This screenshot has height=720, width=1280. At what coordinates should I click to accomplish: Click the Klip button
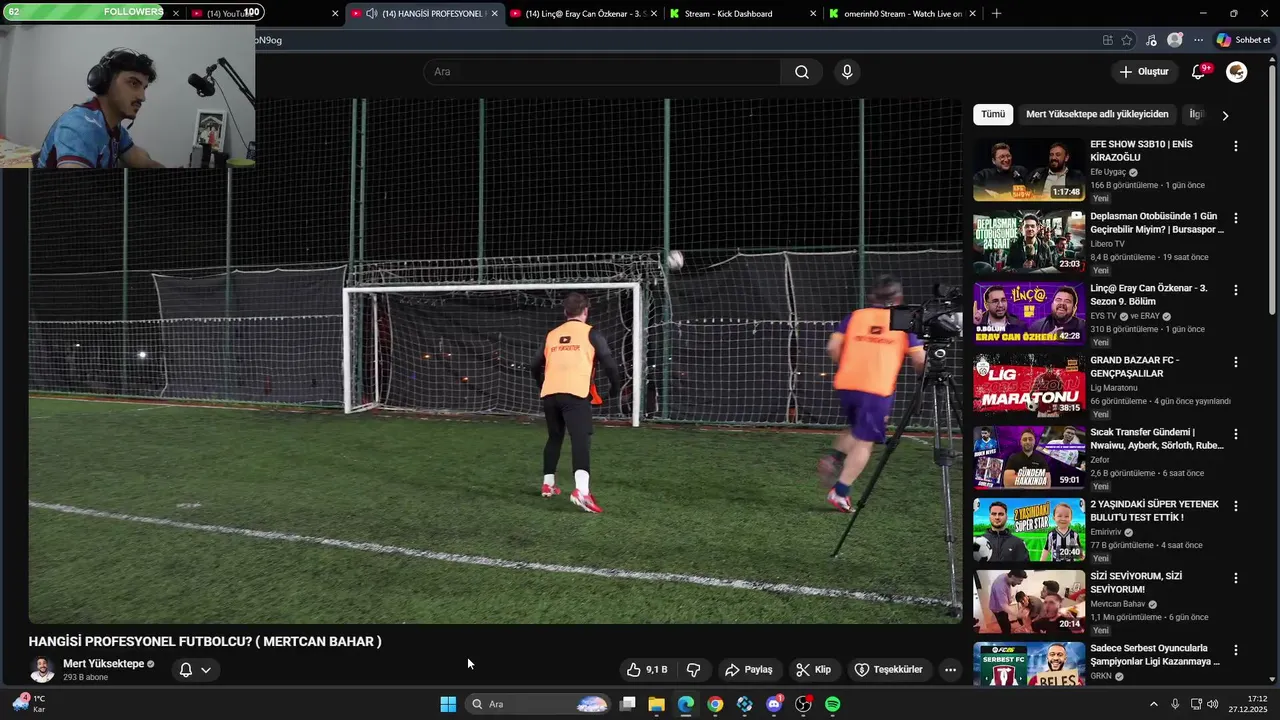(813, 670)
